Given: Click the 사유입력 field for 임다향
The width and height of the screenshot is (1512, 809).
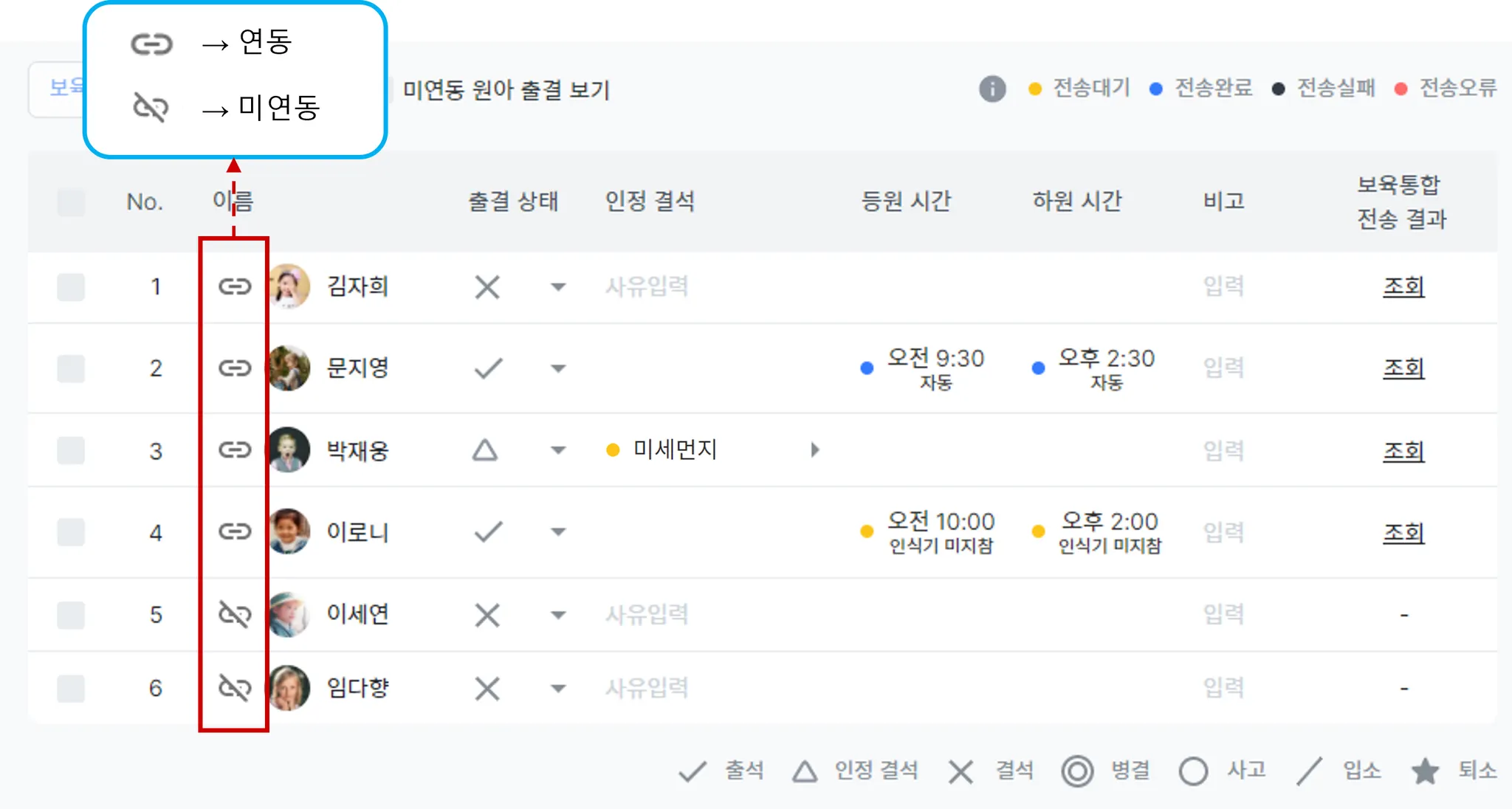Looking at the screenshot, I should [x=647, y=688].
